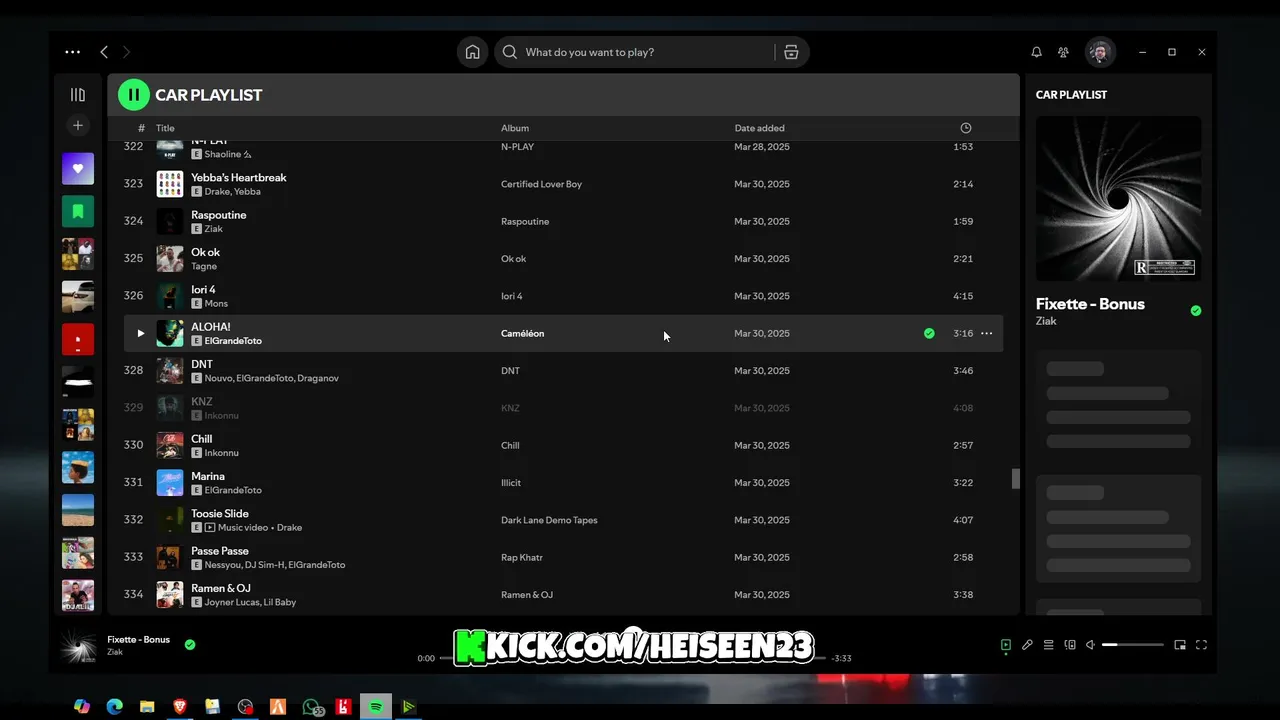The image size is (1280, 720).
Task: Open more options for ALOHA! row
Action: pos(986,333)
